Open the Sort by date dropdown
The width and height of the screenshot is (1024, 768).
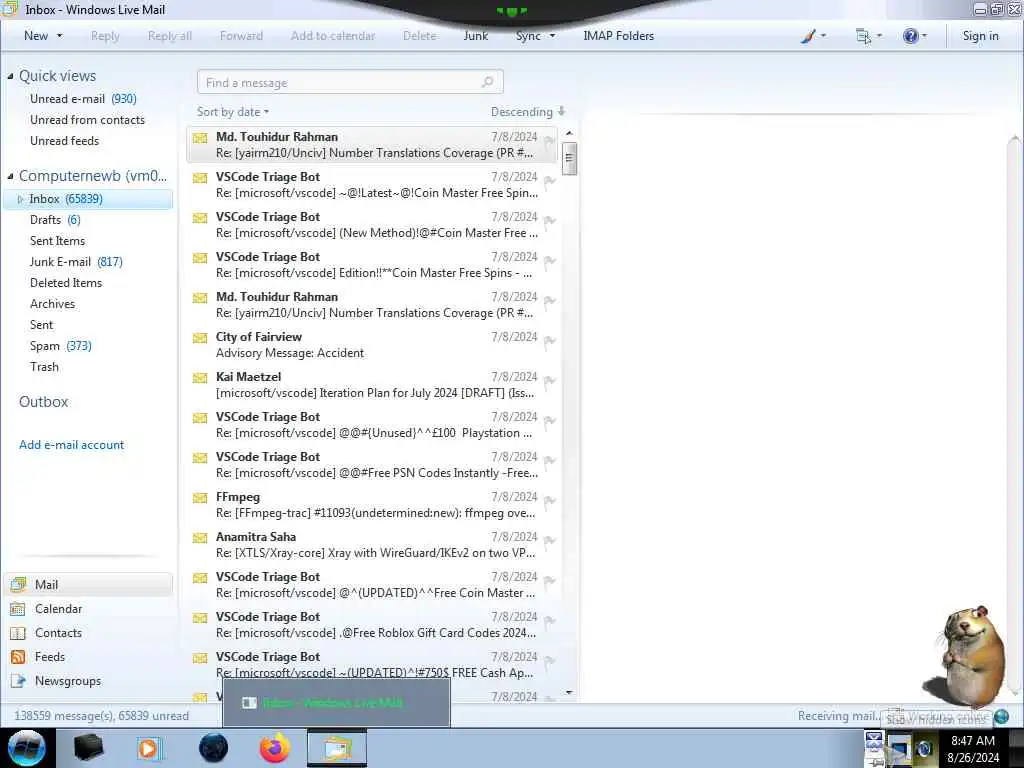(x=233, y=112)
